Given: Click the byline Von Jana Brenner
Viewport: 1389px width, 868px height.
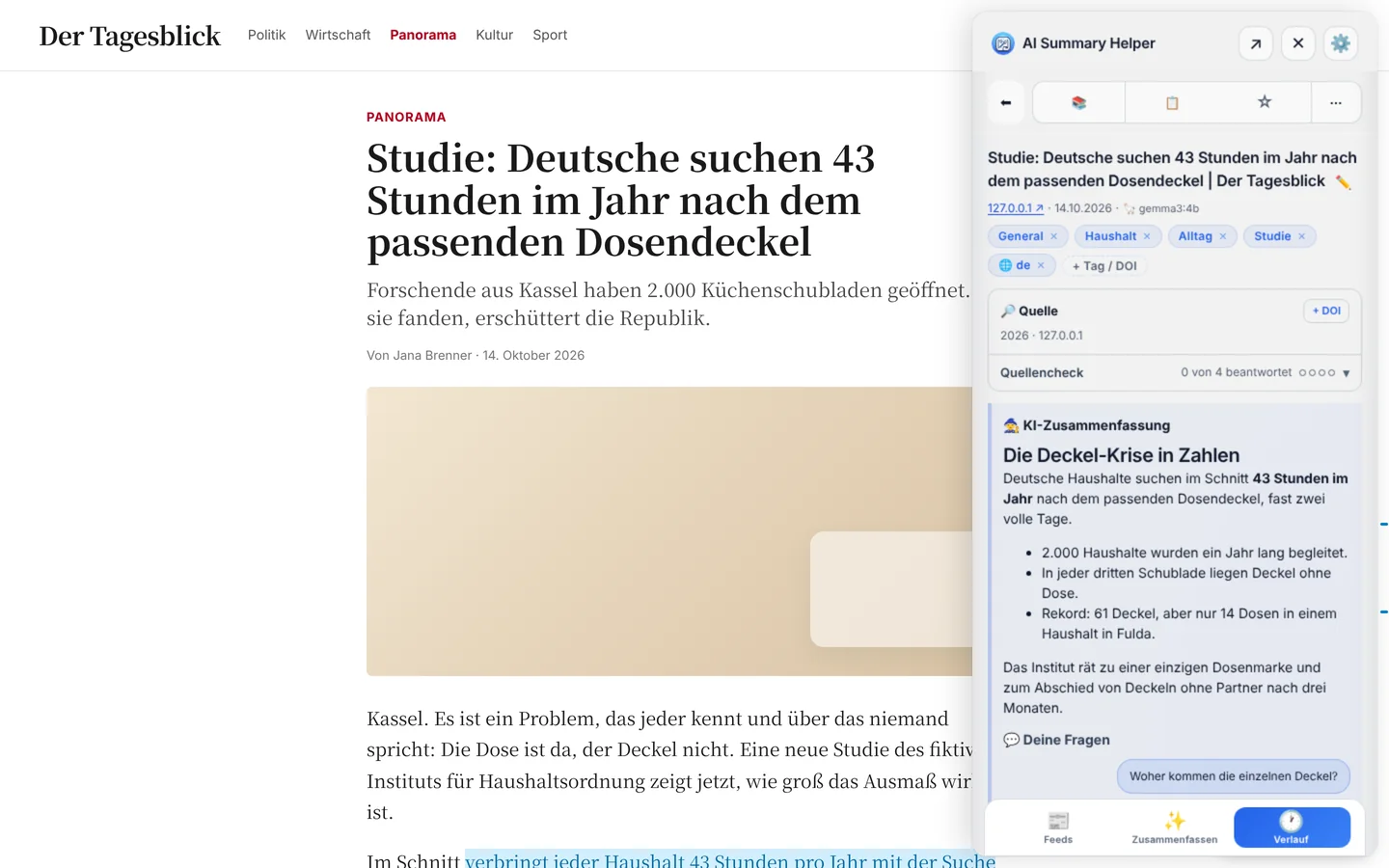Looking at the screenshot, I should coord(420,355).
